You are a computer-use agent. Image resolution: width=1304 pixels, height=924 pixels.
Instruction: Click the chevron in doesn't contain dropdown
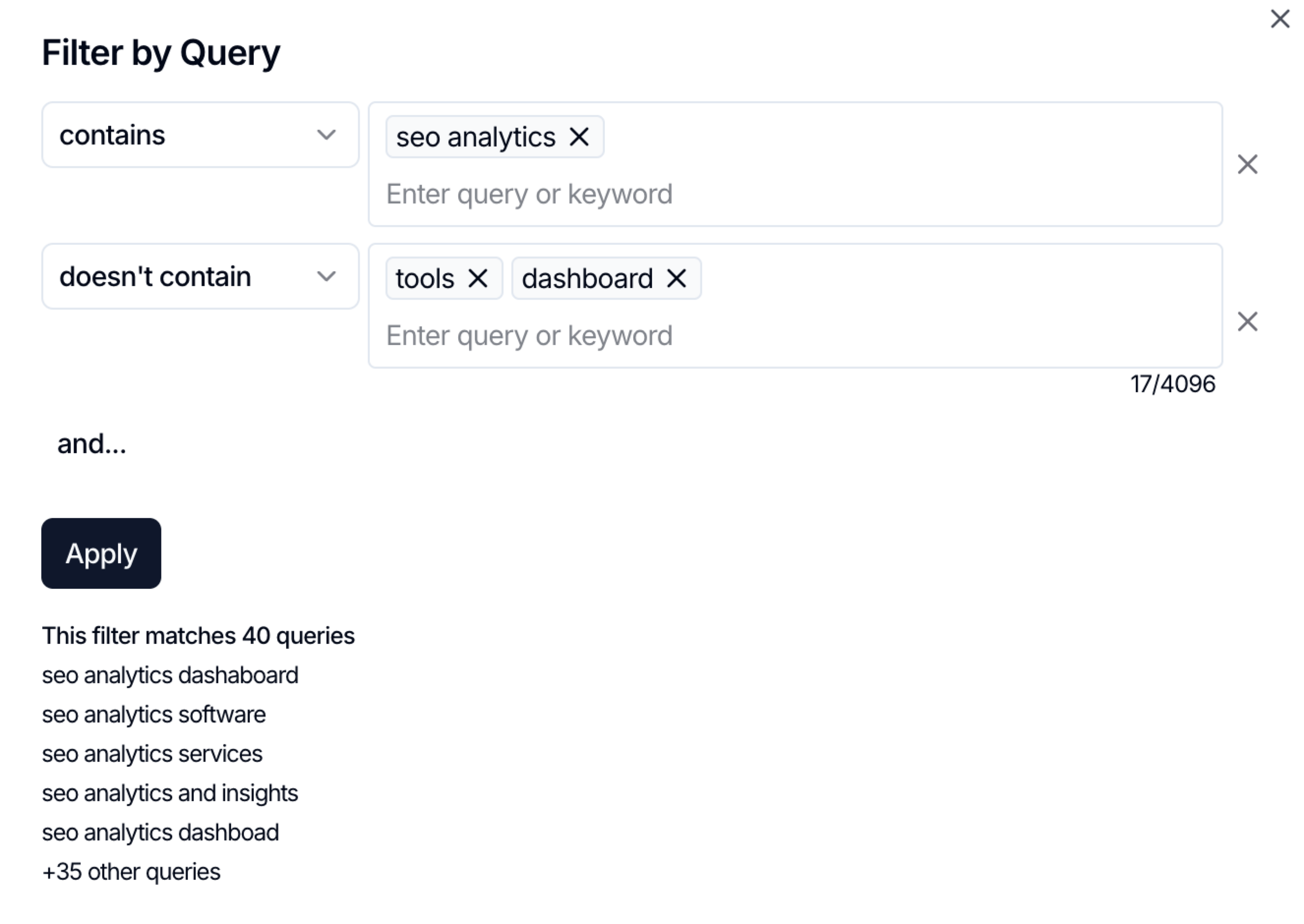(326, 277)
